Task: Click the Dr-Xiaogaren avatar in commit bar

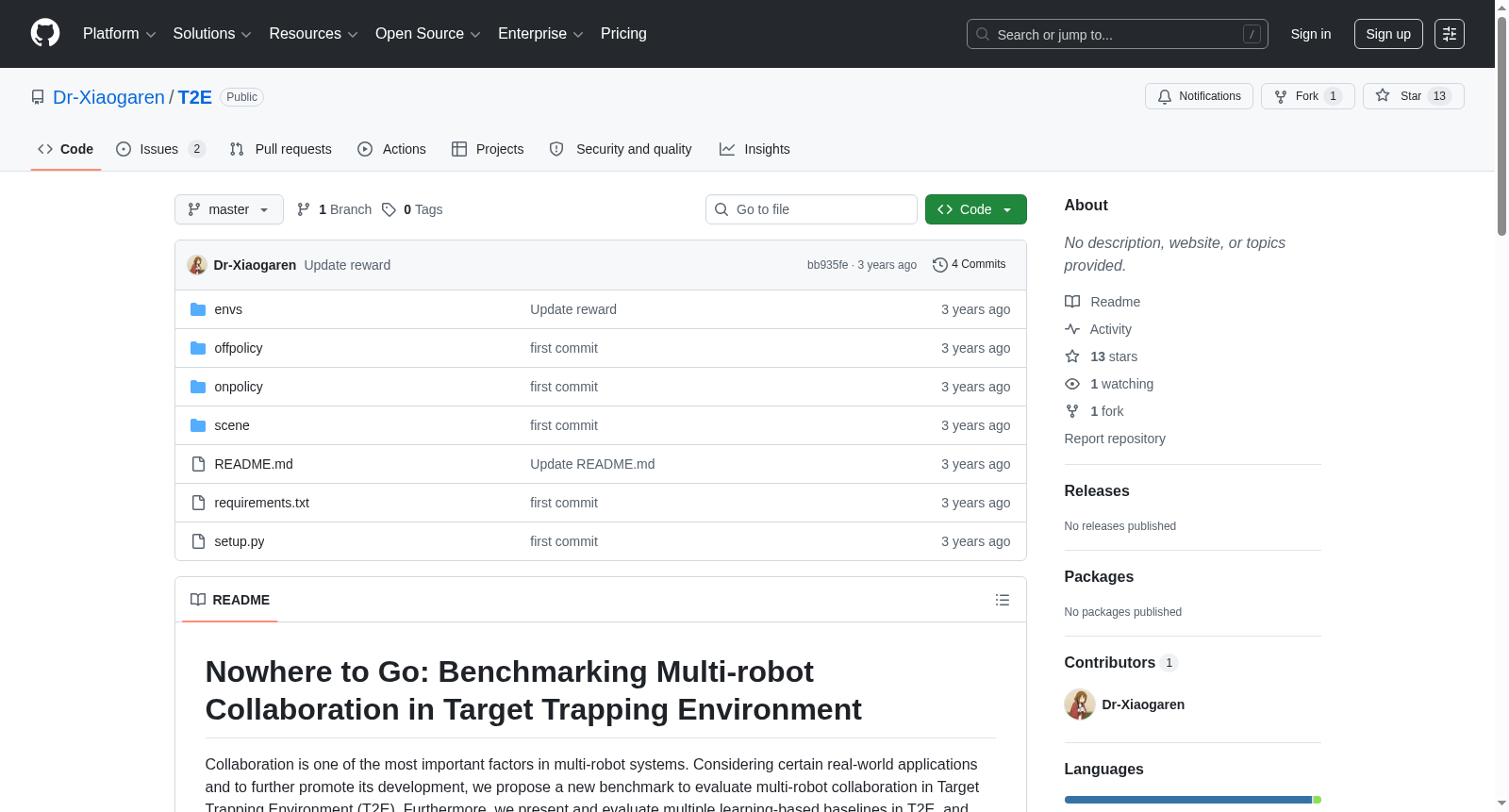Action: [197, 265]
